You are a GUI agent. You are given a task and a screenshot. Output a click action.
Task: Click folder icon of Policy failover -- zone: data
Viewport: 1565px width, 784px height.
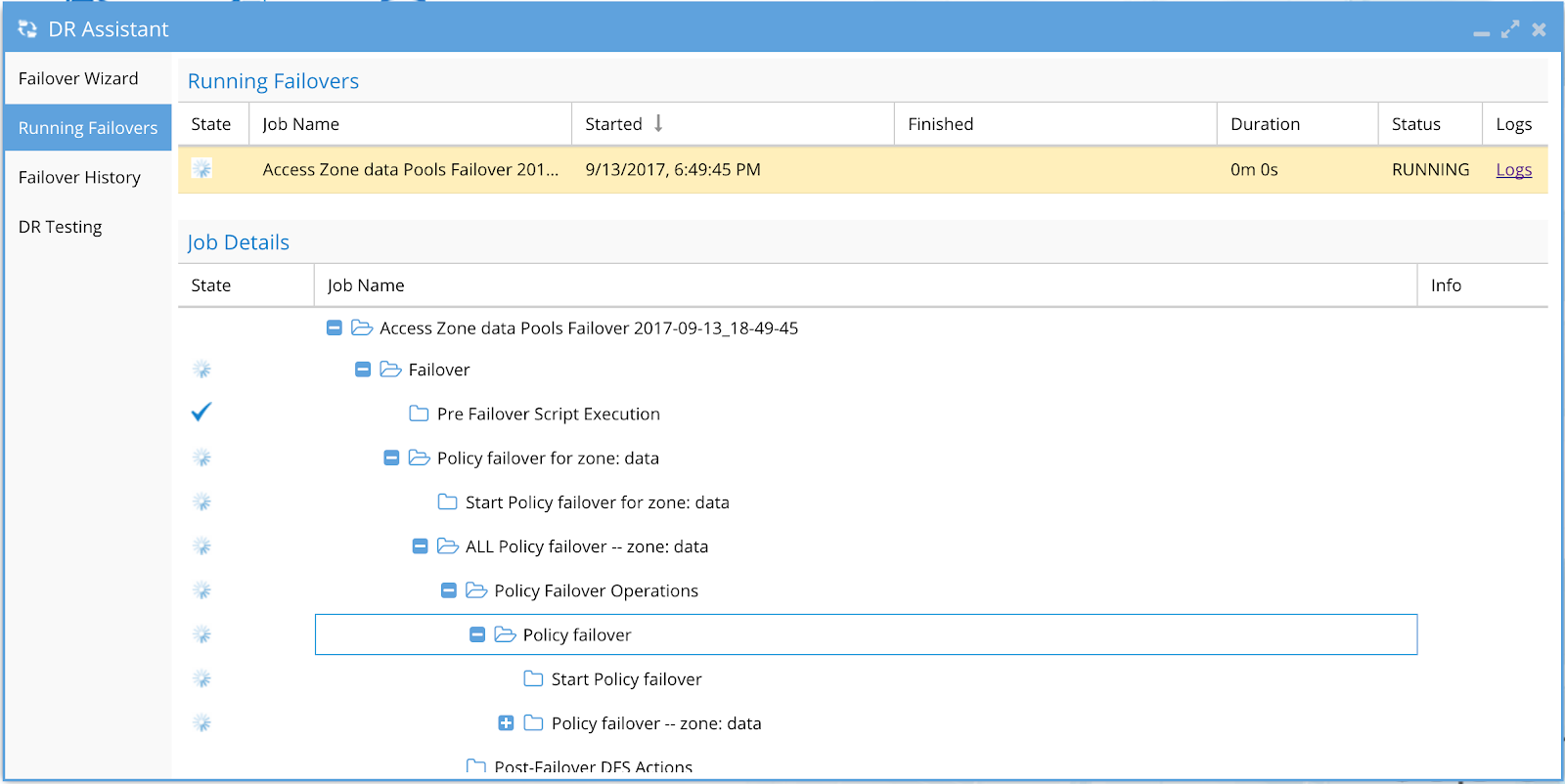coord(533,722)
